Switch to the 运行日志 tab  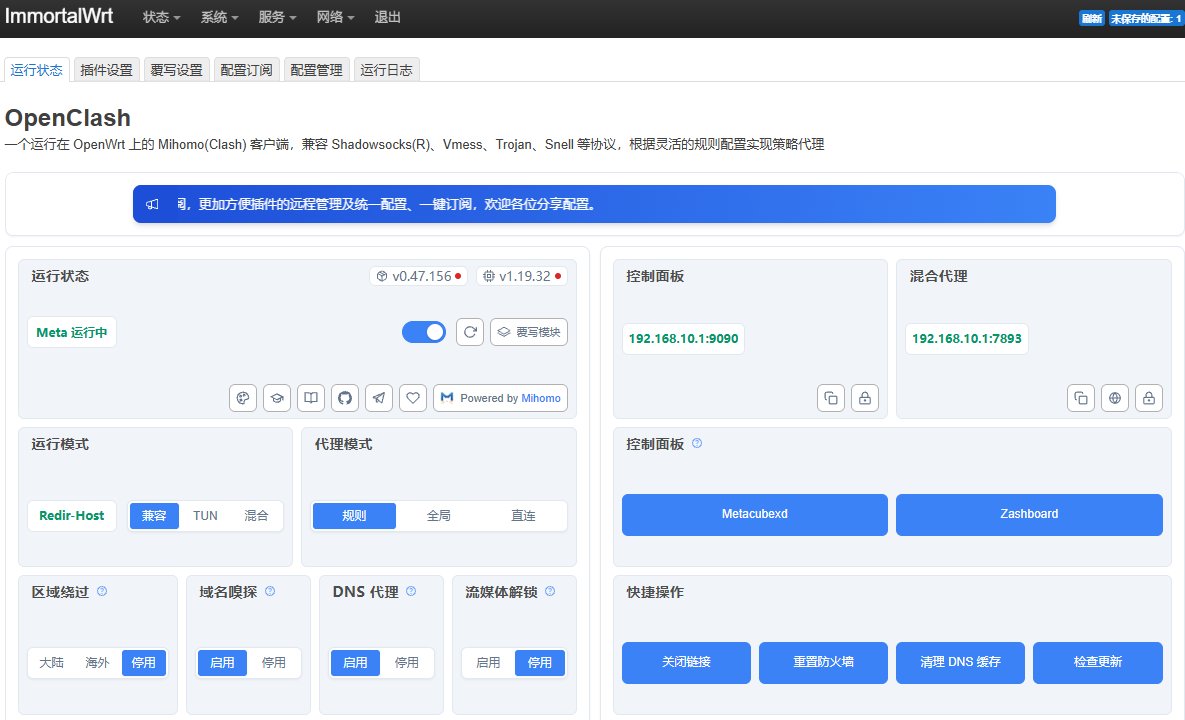click(386, 70)
